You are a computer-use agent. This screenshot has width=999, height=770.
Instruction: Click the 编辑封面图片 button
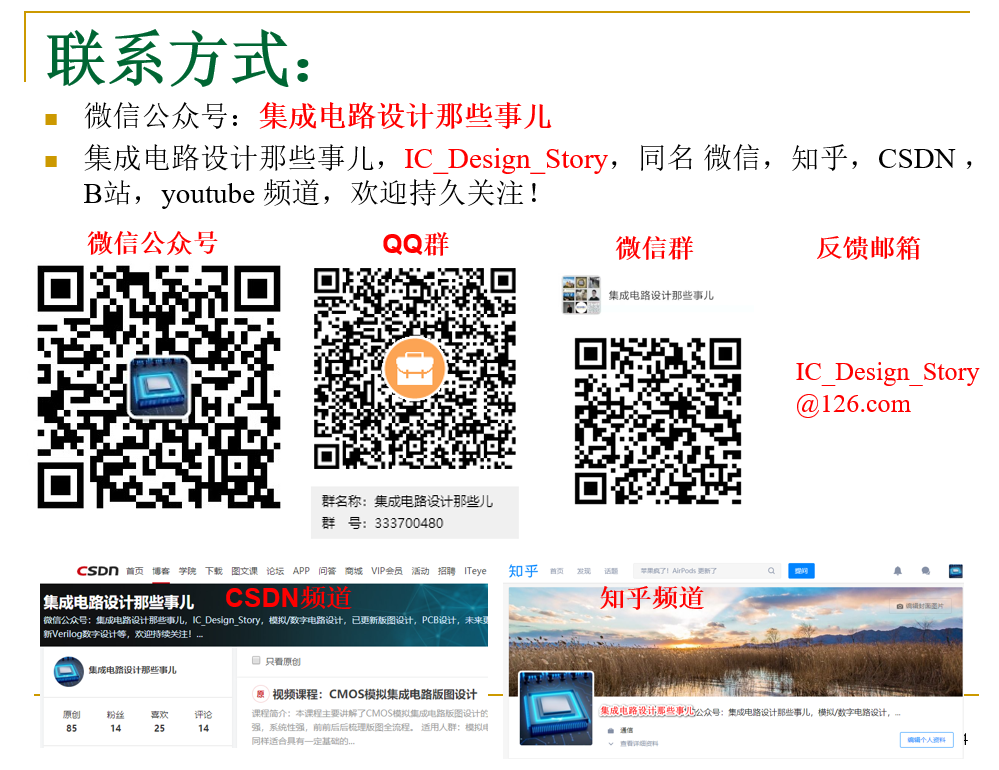coord(920,606)
